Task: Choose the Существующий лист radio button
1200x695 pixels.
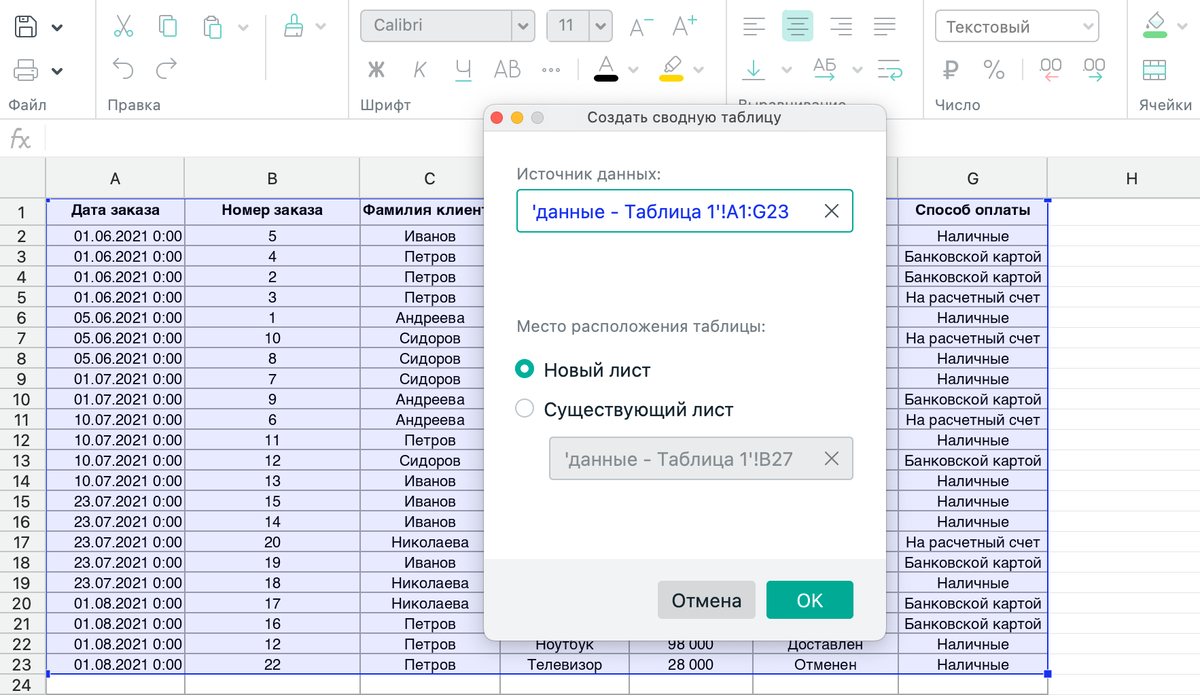Action: [525, 409]
